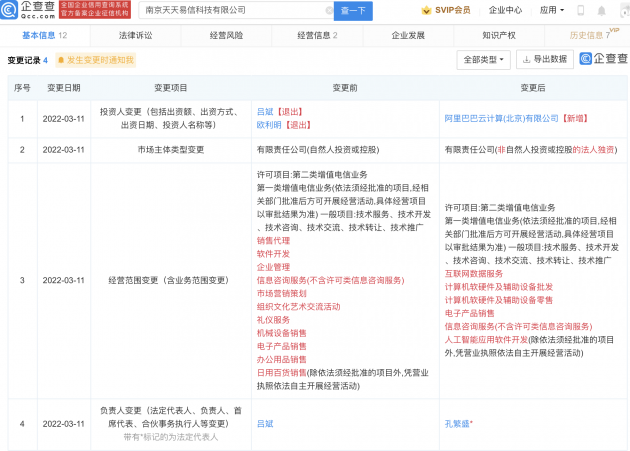Screen dimensions: 630x451
Task: Switch to 法律诉讼 tab
Action: pos(135,35)
